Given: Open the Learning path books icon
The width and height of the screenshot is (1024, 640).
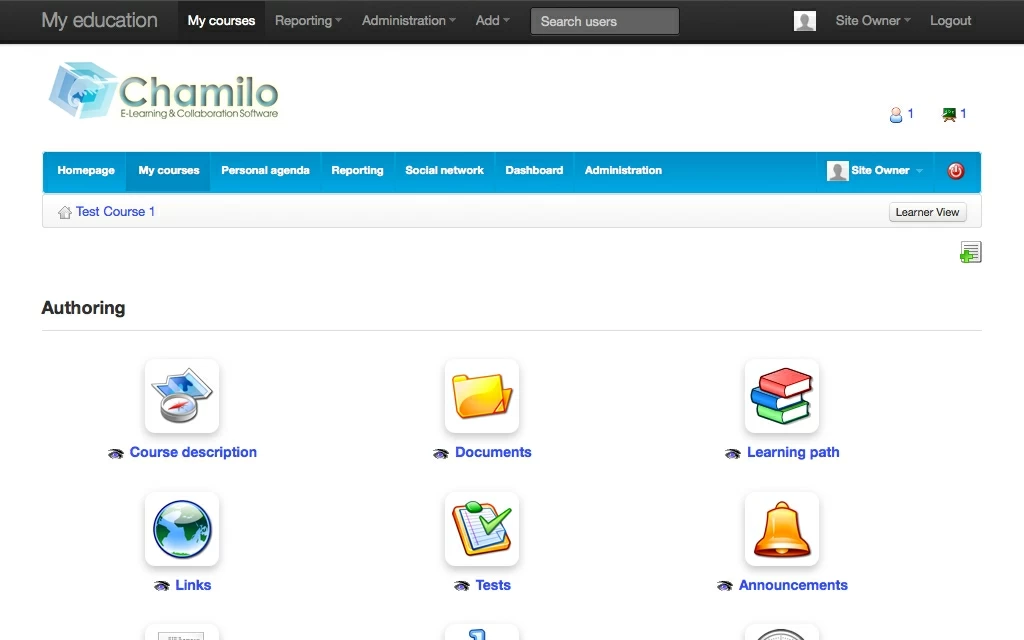Looking at the screenshot, I should point(782,396).
